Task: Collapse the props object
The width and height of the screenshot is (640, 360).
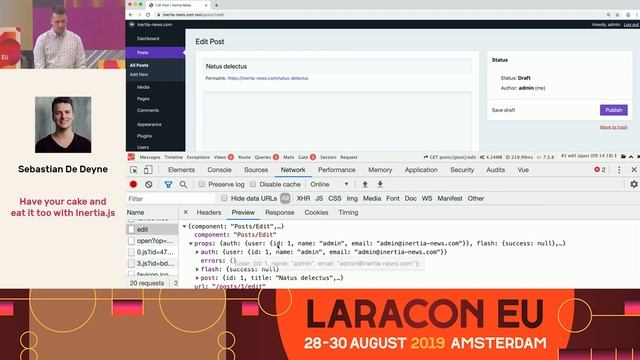Action: [x=191, y=244]
